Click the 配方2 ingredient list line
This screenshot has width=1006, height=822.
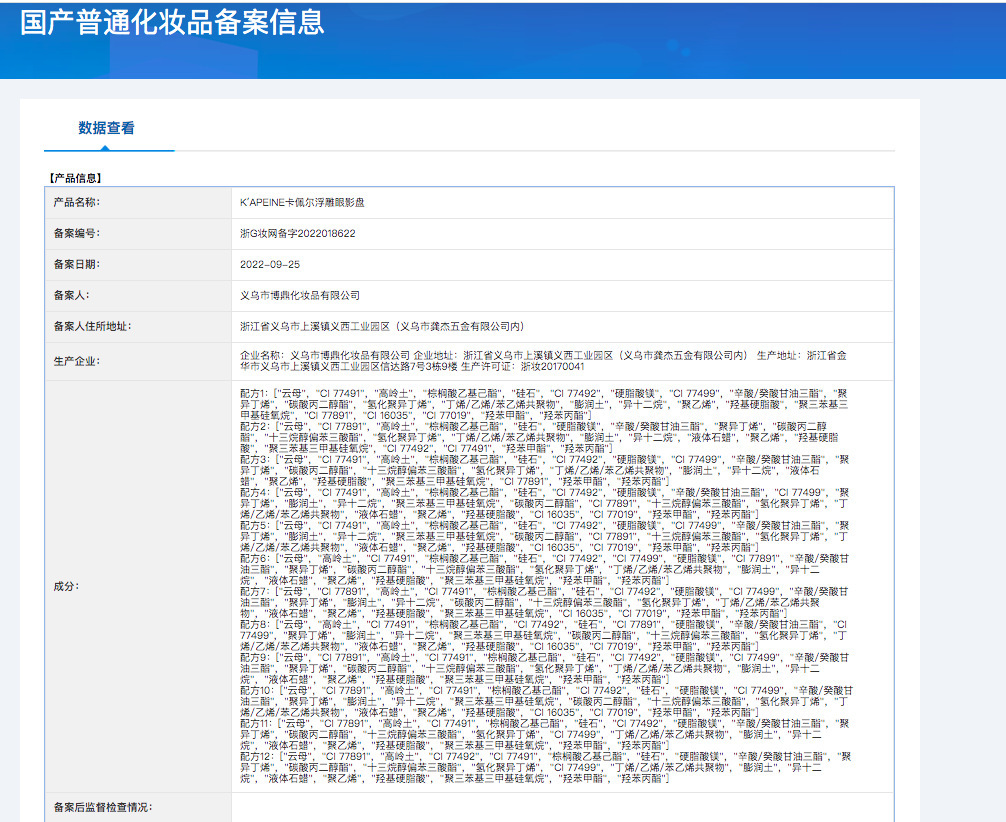point(540,437)
